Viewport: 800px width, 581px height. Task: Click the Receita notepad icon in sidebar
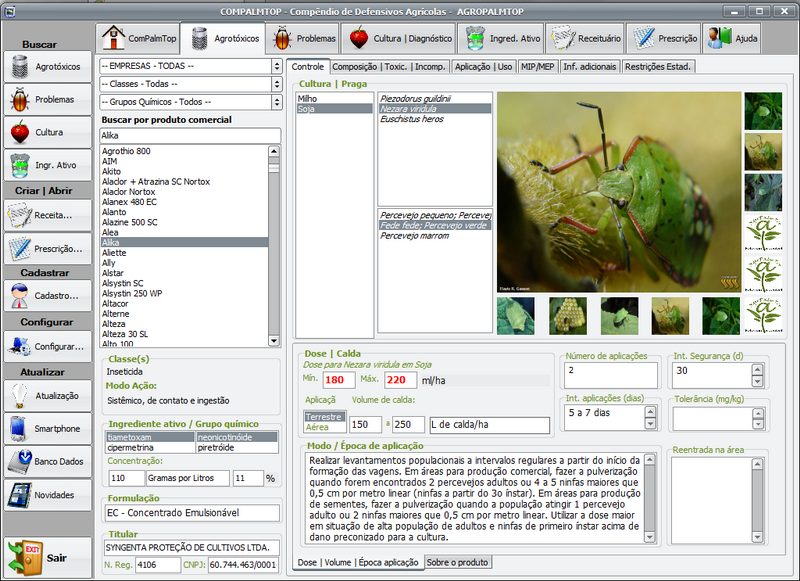[20, 215]
